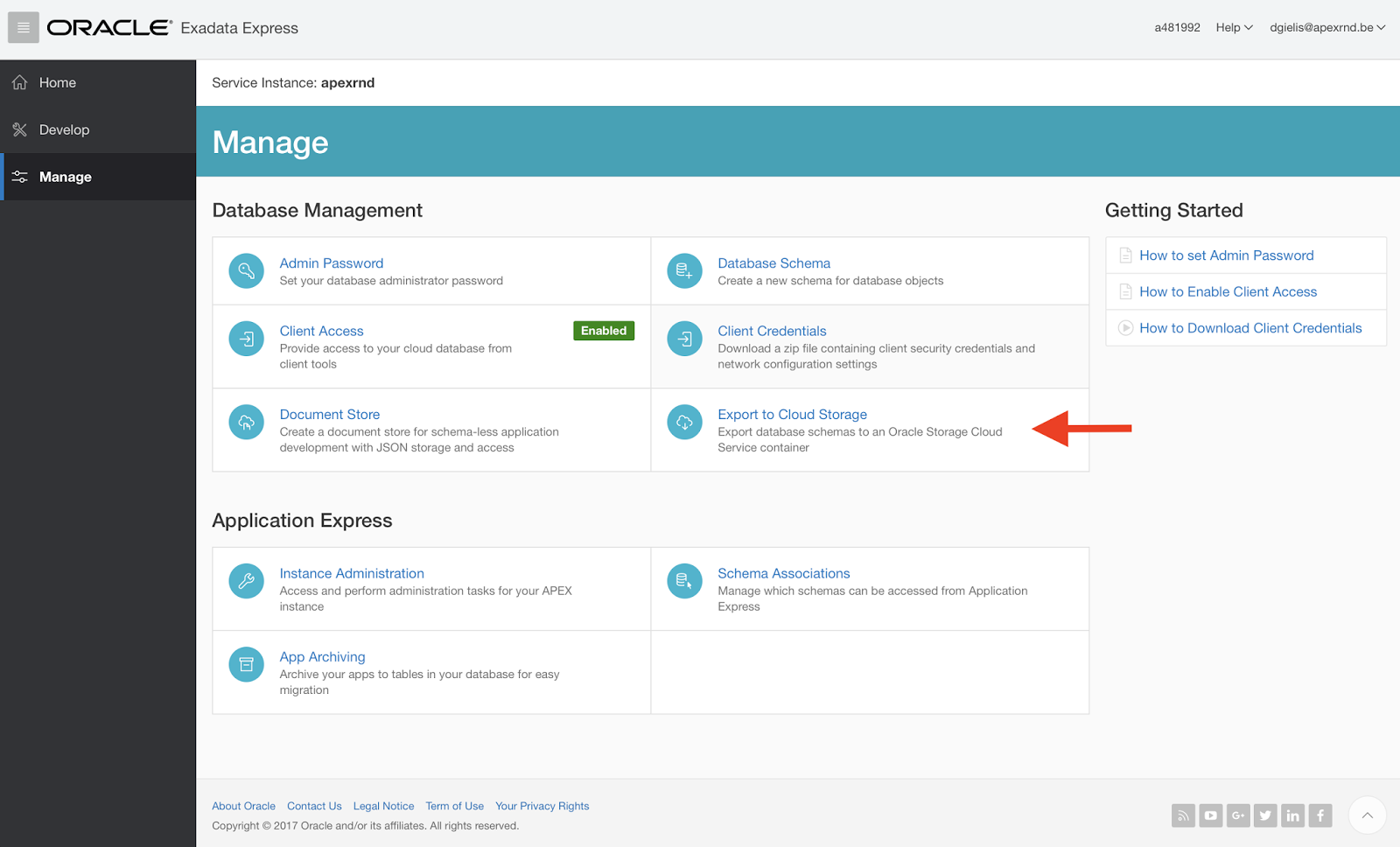1400x847 pixels.
Task: Go to the Home section in sidebar
Action: tap(58, 82)
